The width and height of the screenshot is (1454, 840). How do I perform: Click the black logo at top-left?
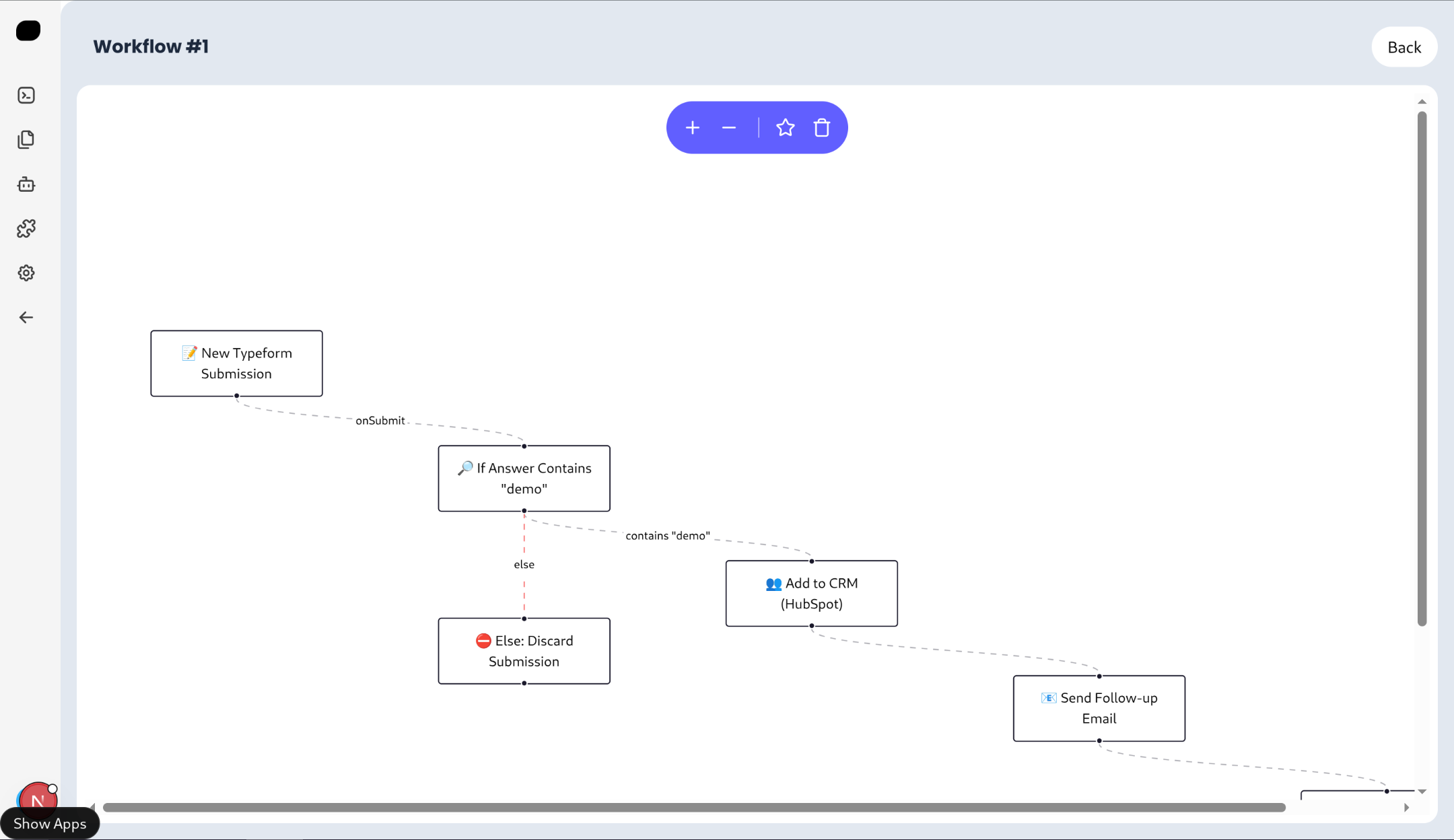point(28,31)
